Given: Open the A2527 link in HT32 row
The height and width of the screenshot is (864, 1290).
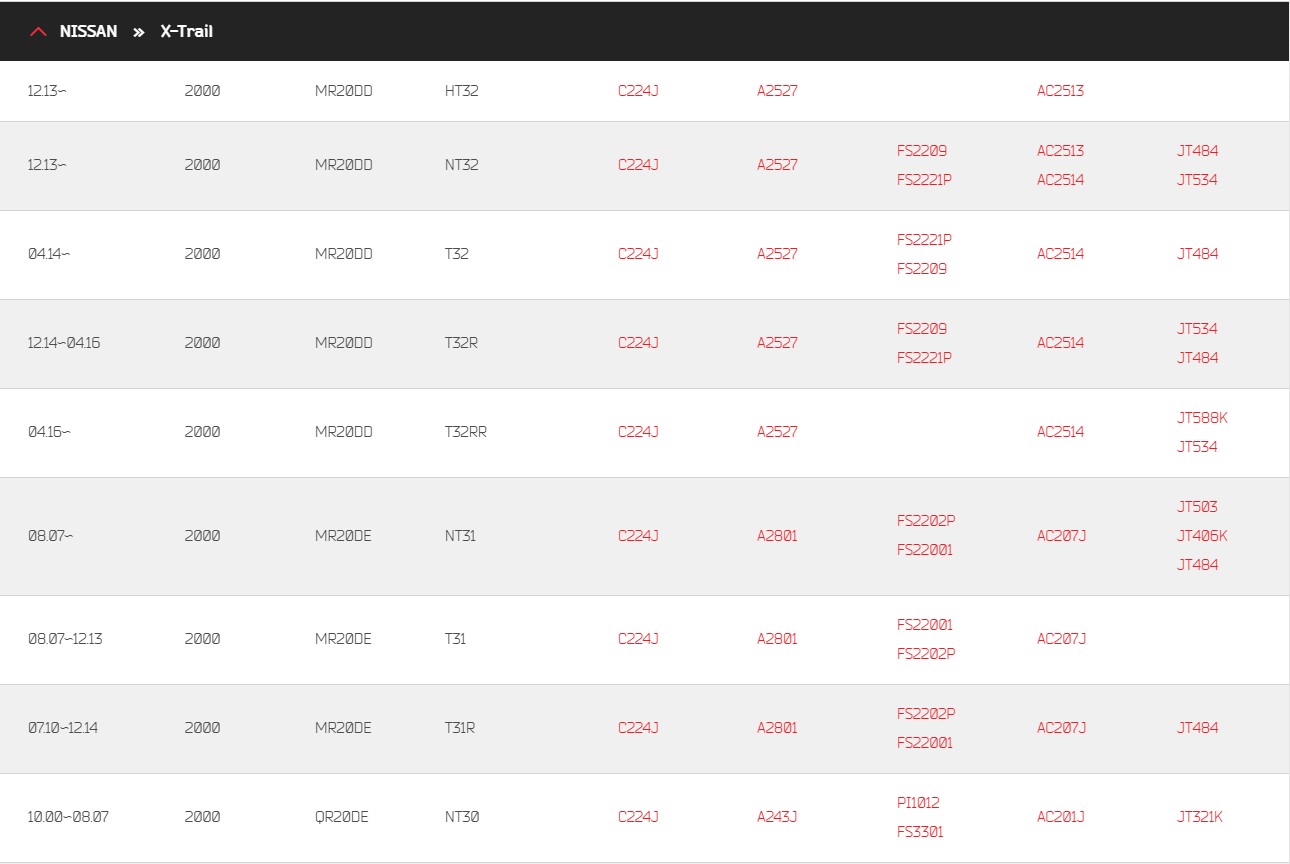Looking at the screenshot, I should (x=777, y=91).
